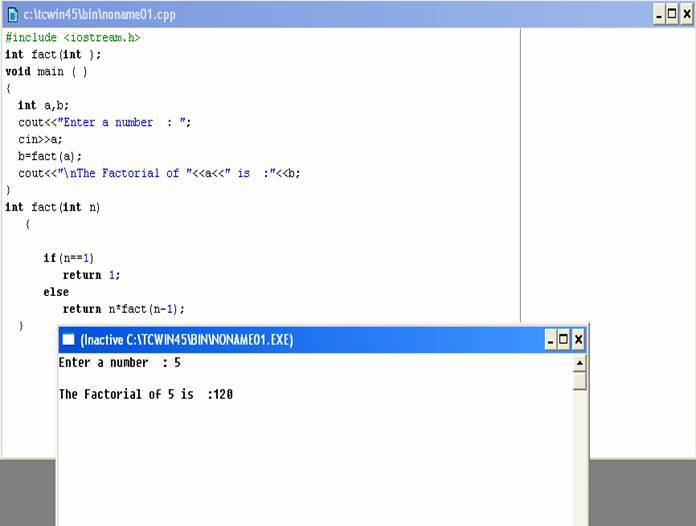This screenshot has width=696, height=526.
Task: Maximize the NONAME01.EXE output window
Action: (x=563, y=340)
